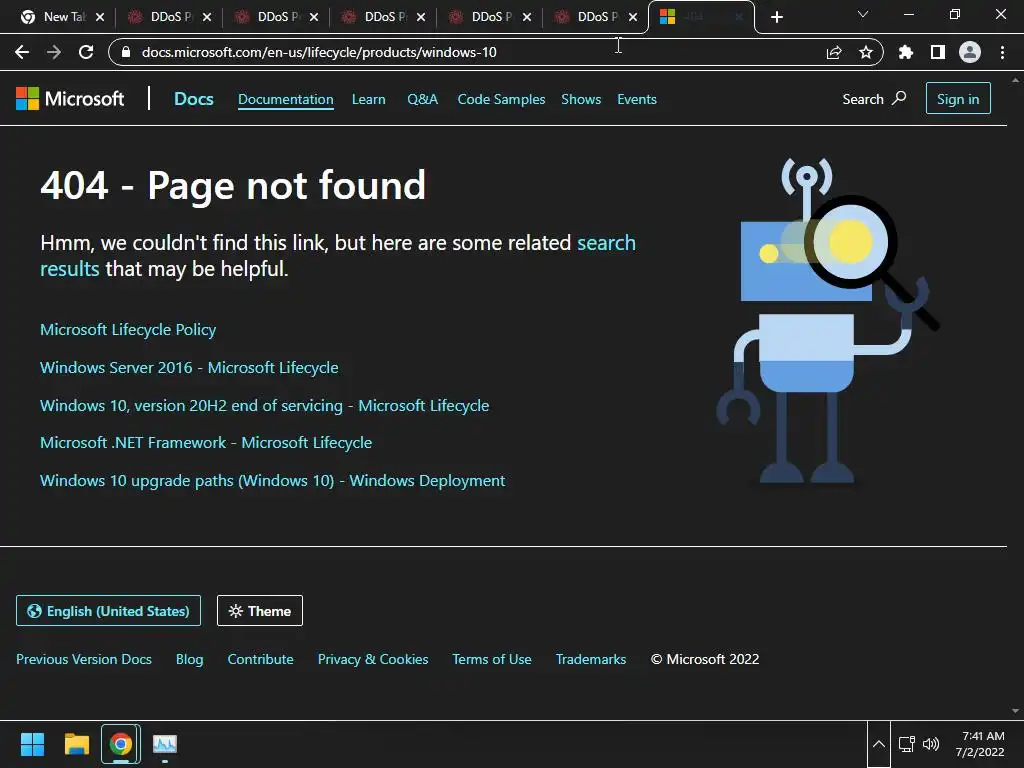Open volume control tray icon
Screen dimensions: 1024x768
(x=931, y=744)
